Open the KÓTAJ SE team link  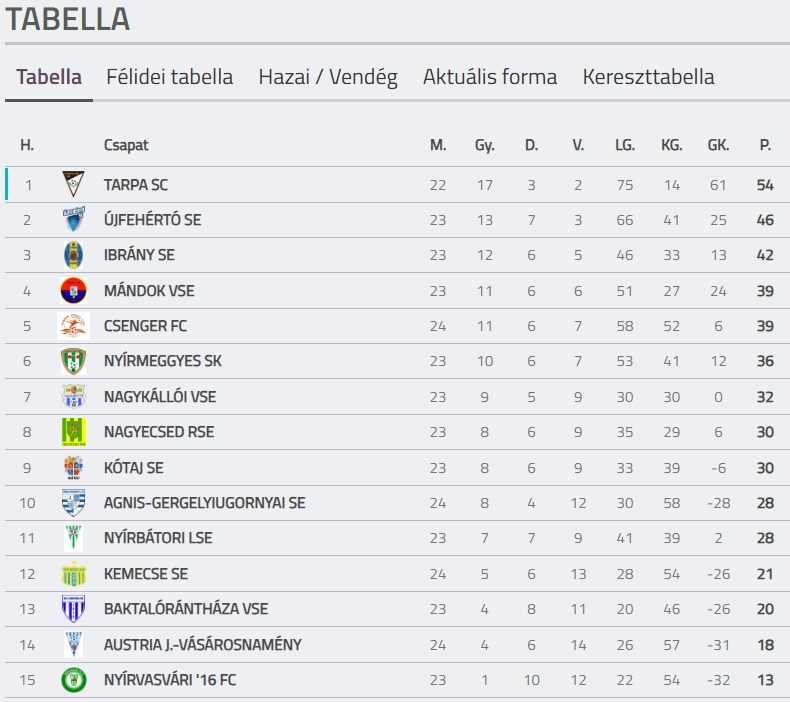134,468
